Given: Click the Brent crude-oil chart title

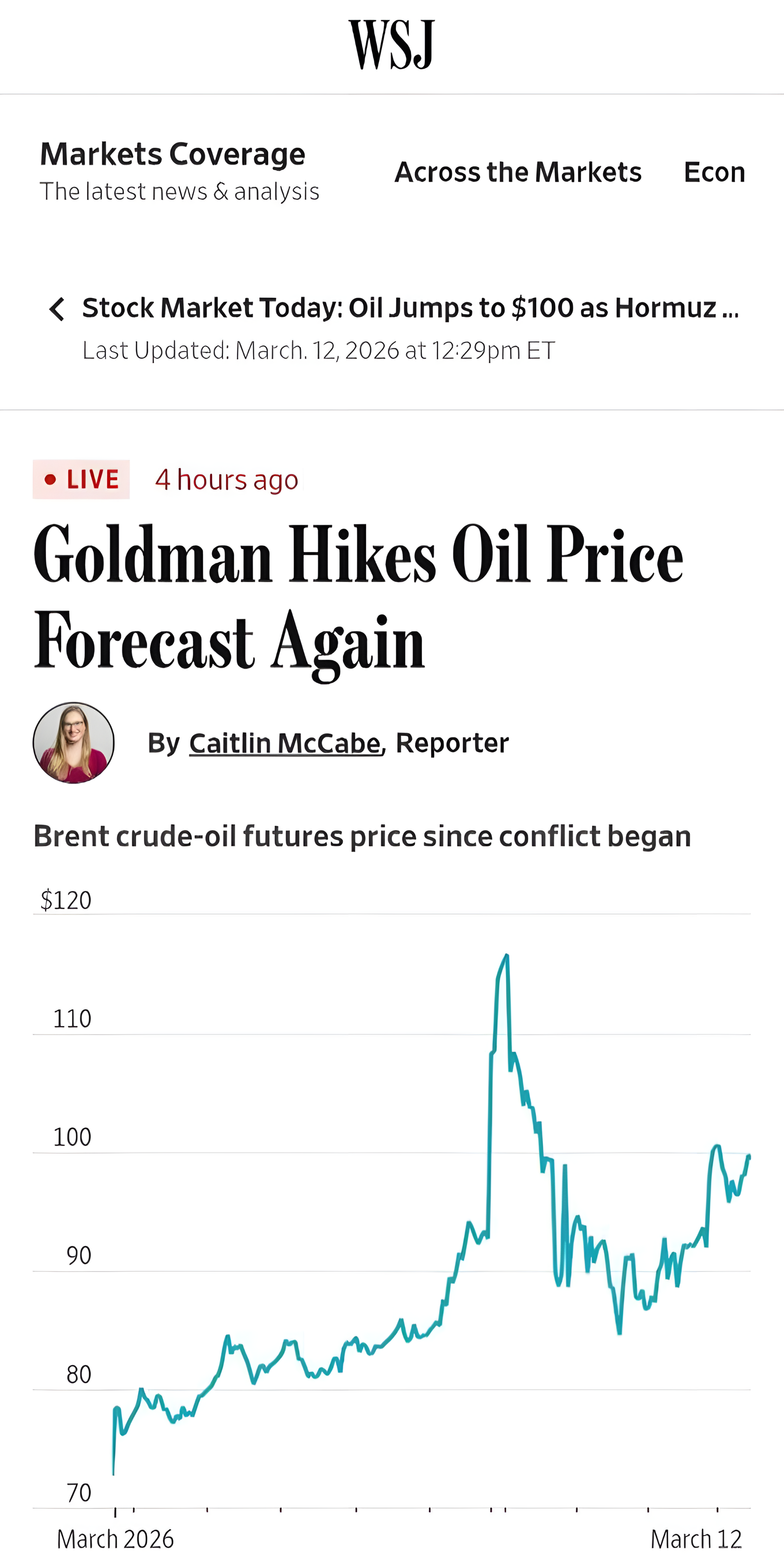Looking at the screenshot, I should [362, 837].
